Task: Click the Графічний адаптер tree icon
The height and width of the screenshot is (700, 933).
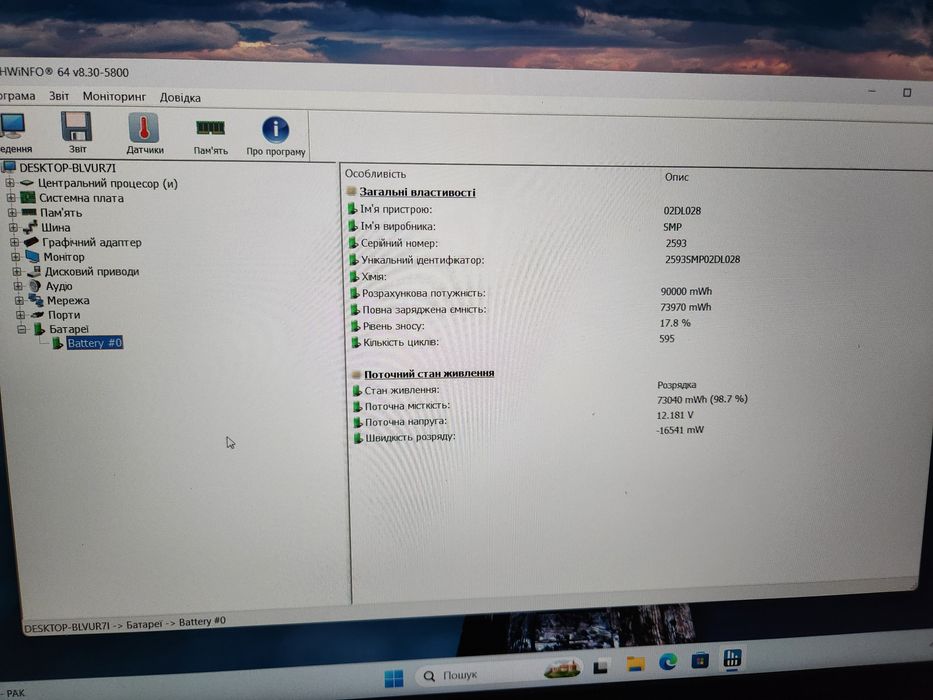Action: point(30,242)
